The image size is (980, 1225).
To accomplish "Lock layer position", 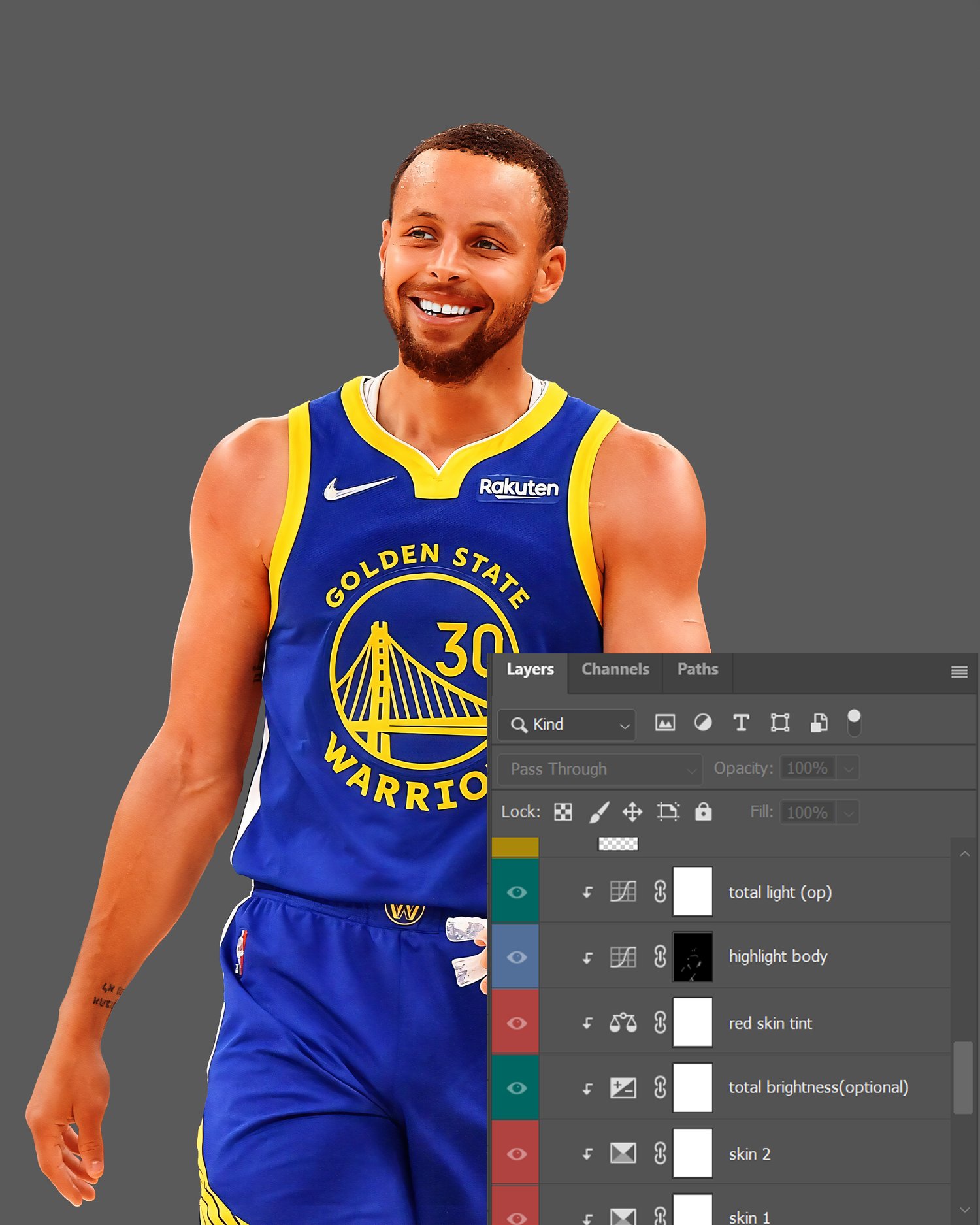I will [x=632, y=812].
